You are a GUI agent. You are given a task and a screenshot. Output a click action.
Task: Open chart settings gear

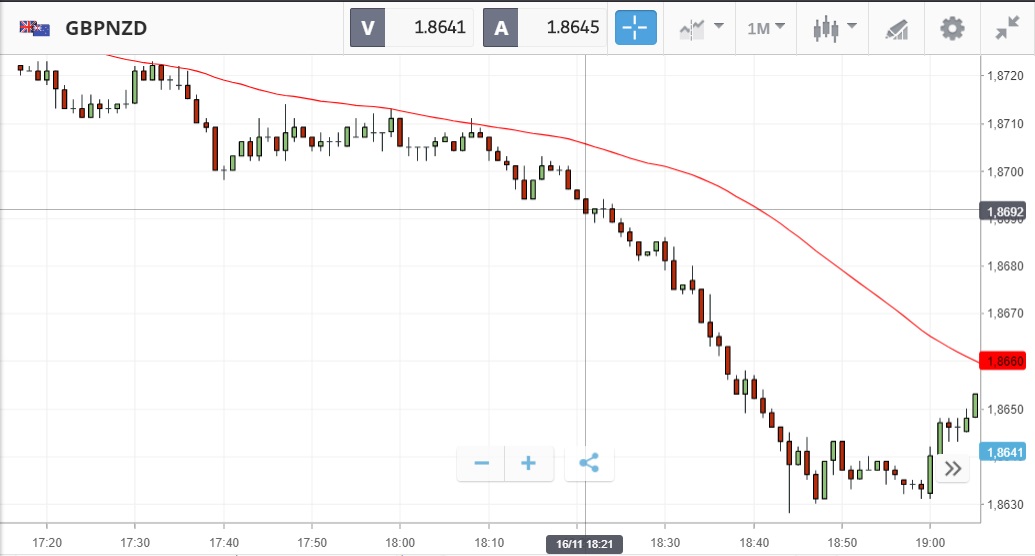(x=952, y=27)
